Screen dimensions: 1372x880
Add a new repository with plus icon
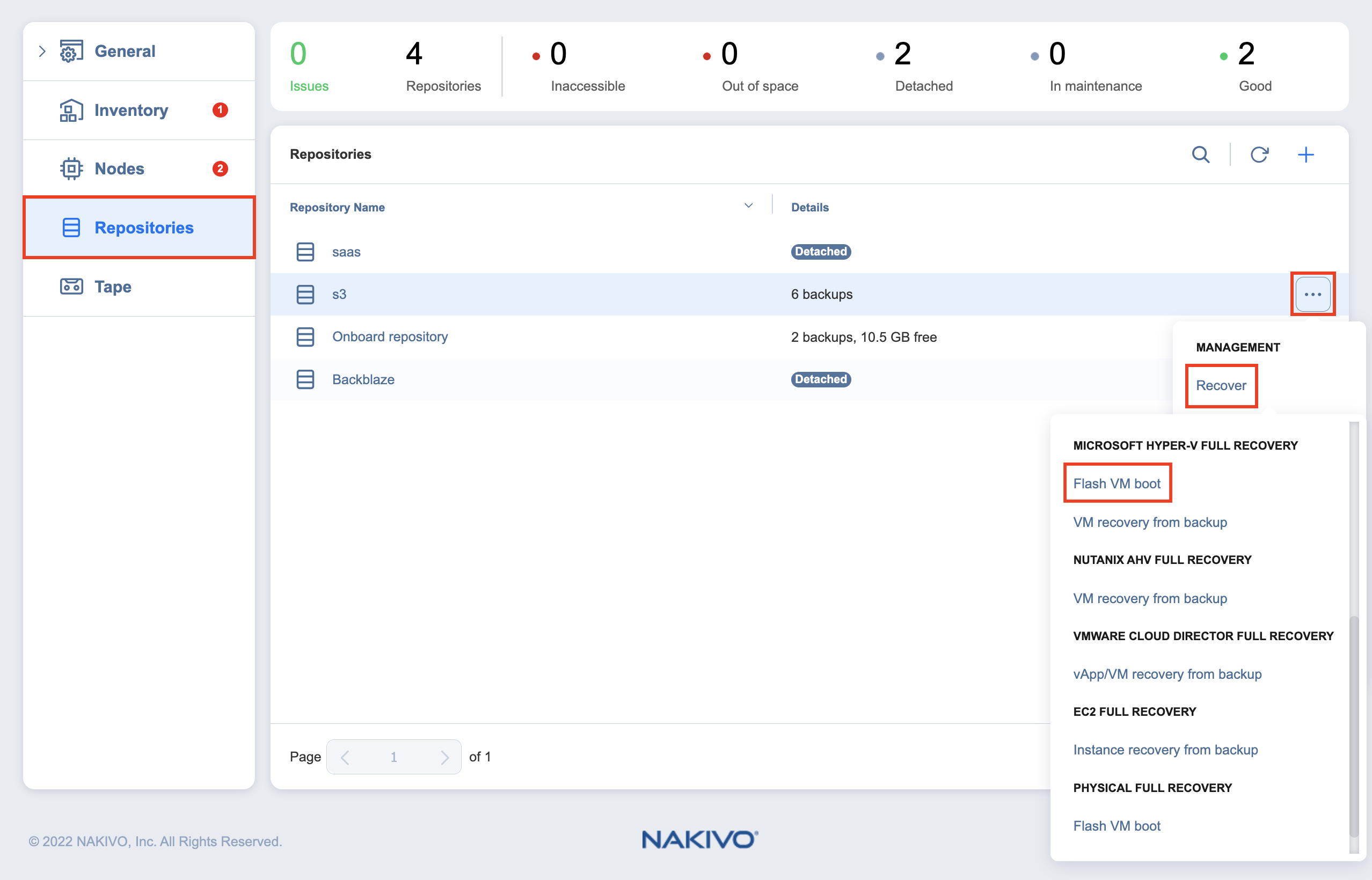1305,155
